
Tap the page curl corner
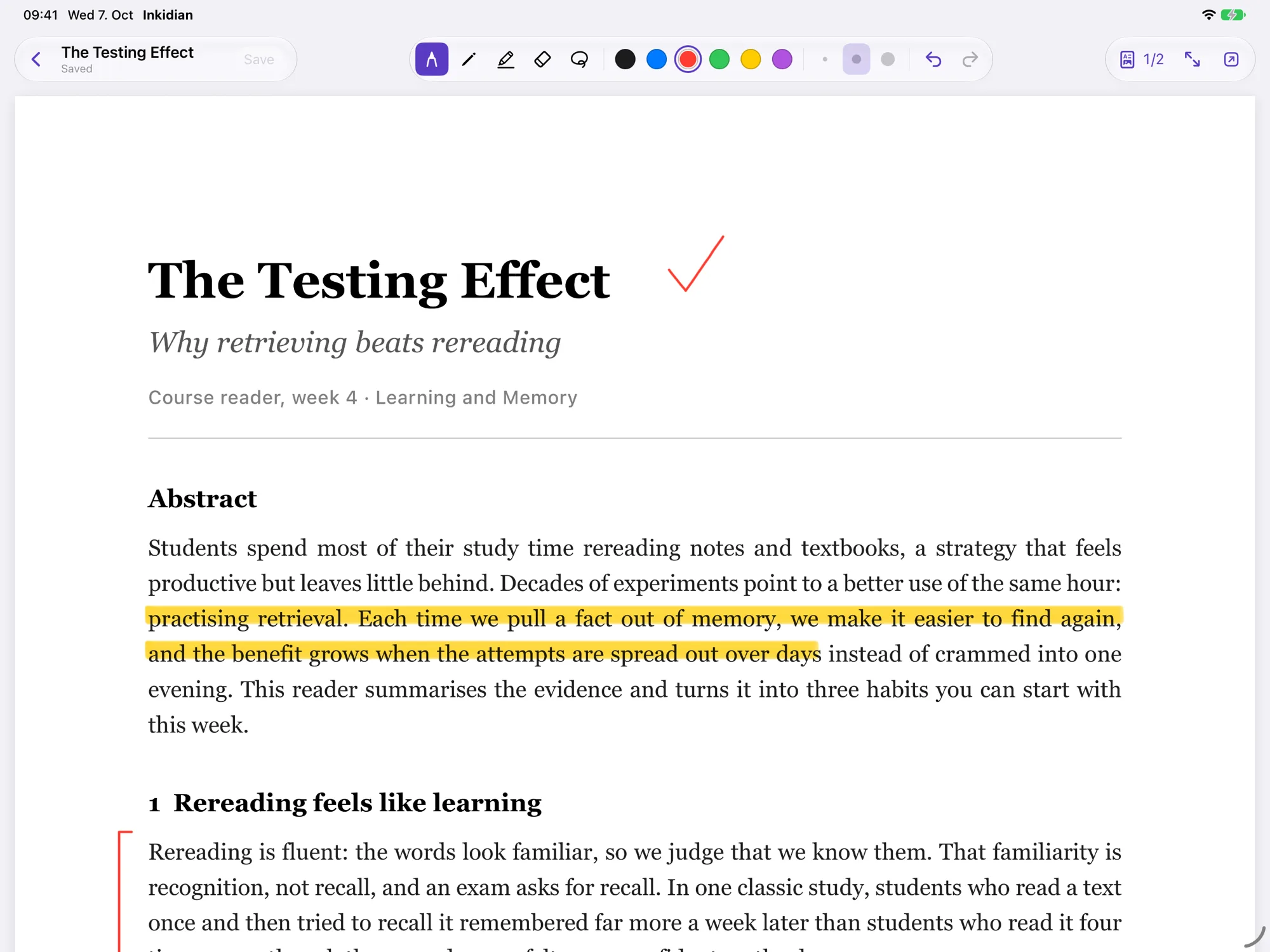pos(1255,937)
